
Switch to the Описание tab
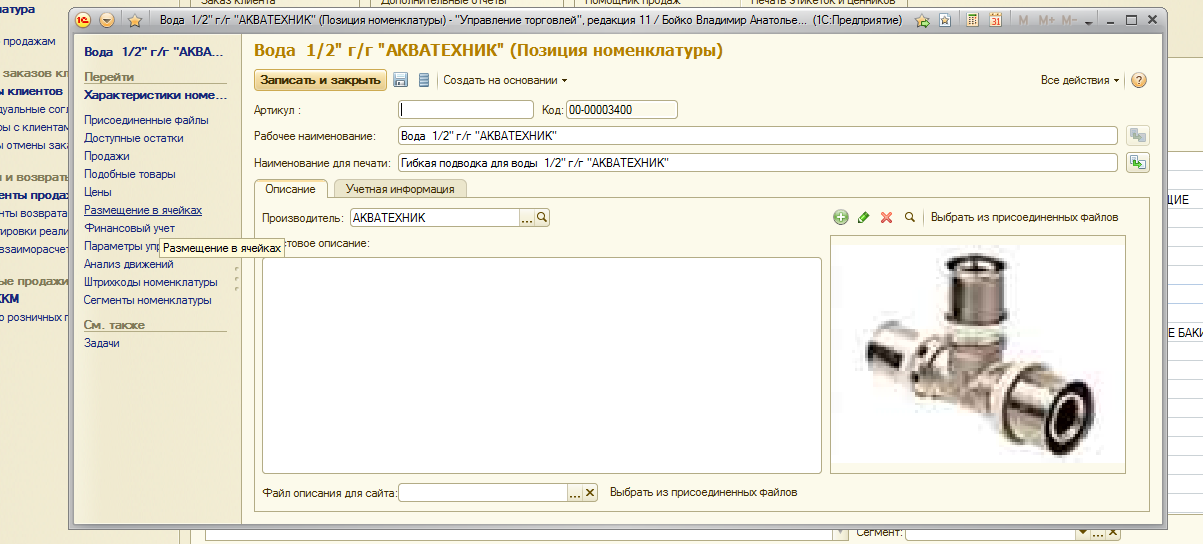[x=291, y=188]
